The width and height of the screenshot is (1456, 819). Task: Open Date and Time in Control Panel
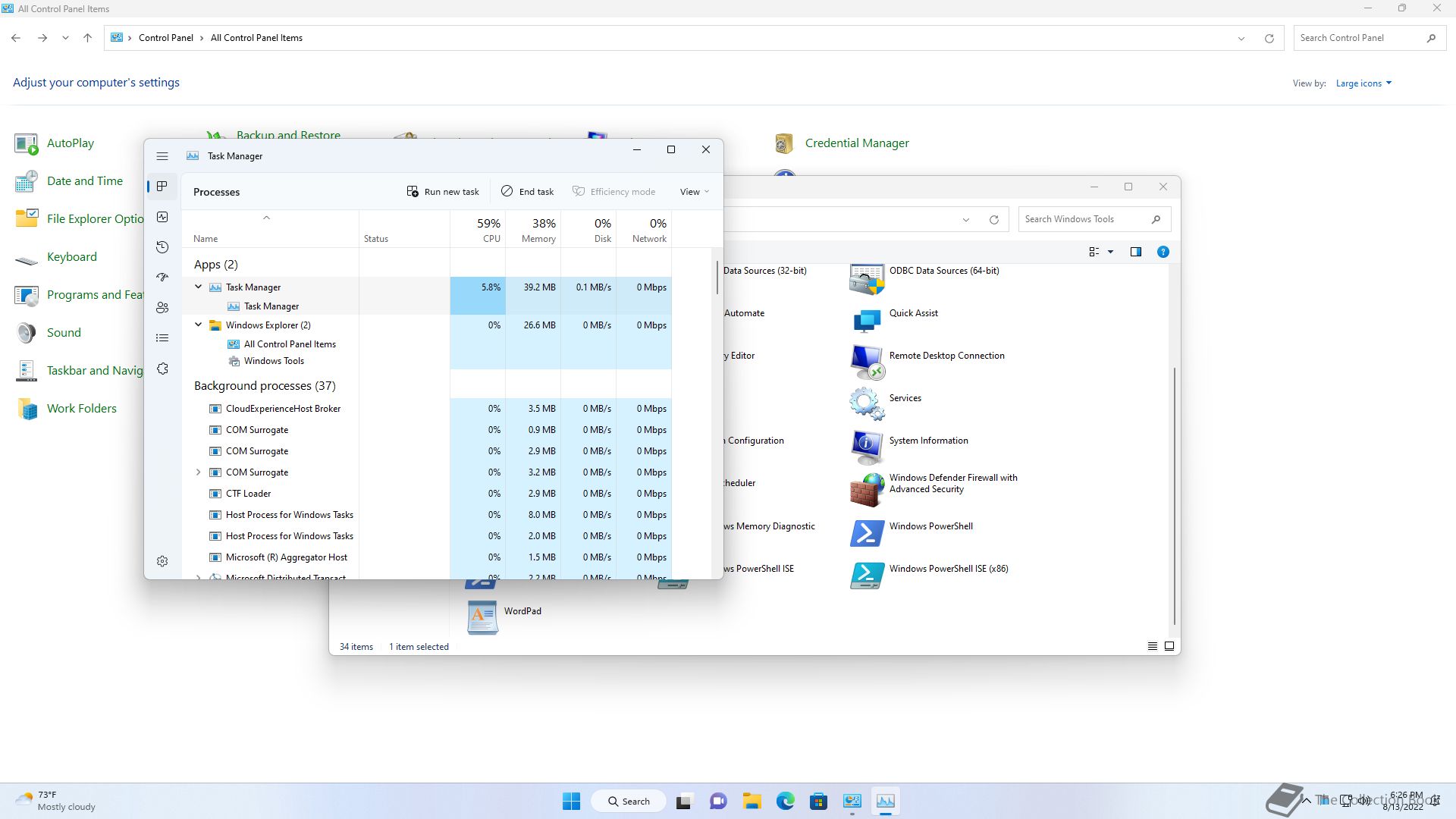[x=69, y=181]
